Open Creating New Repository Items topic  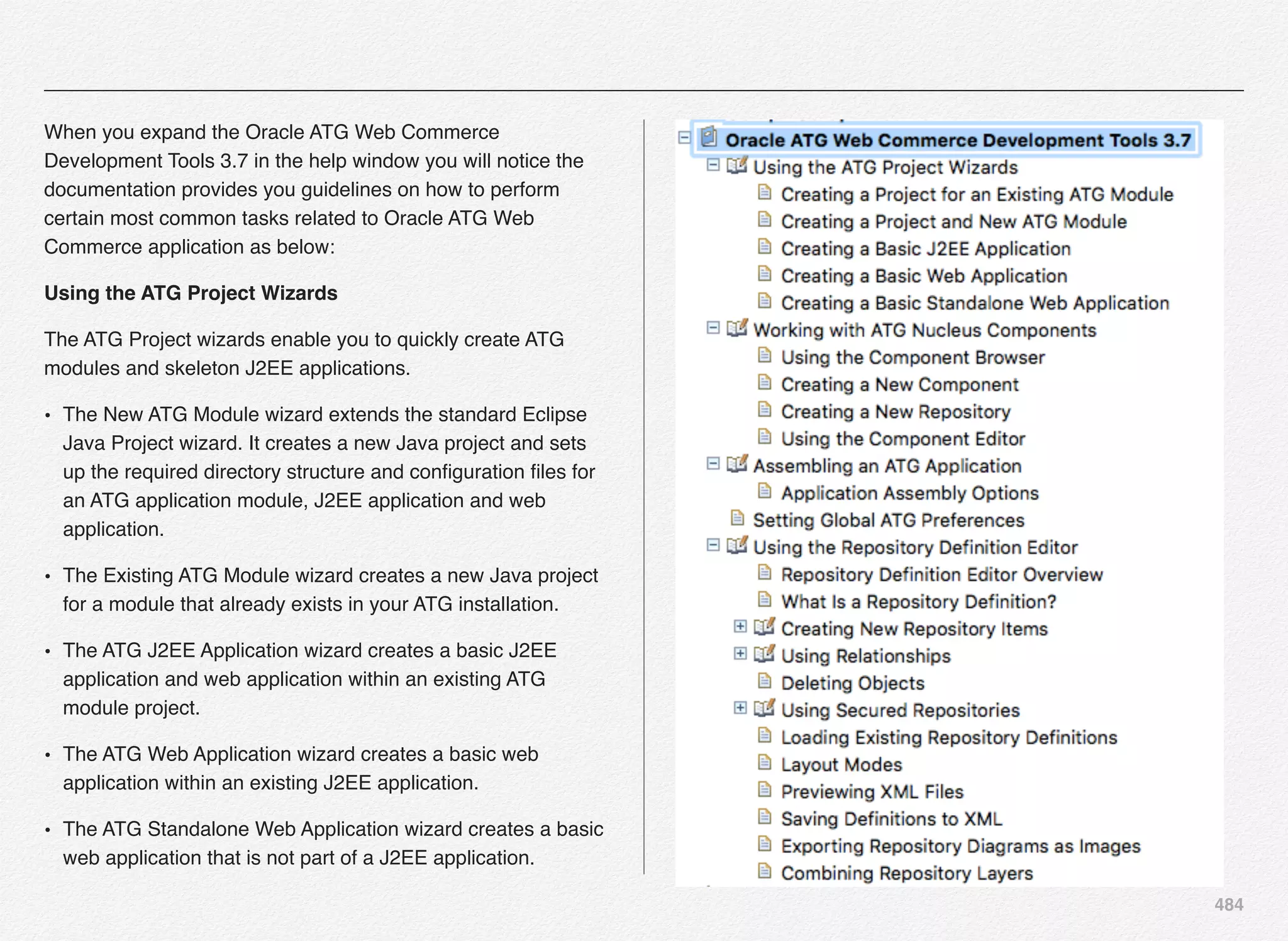pos(914,629)
